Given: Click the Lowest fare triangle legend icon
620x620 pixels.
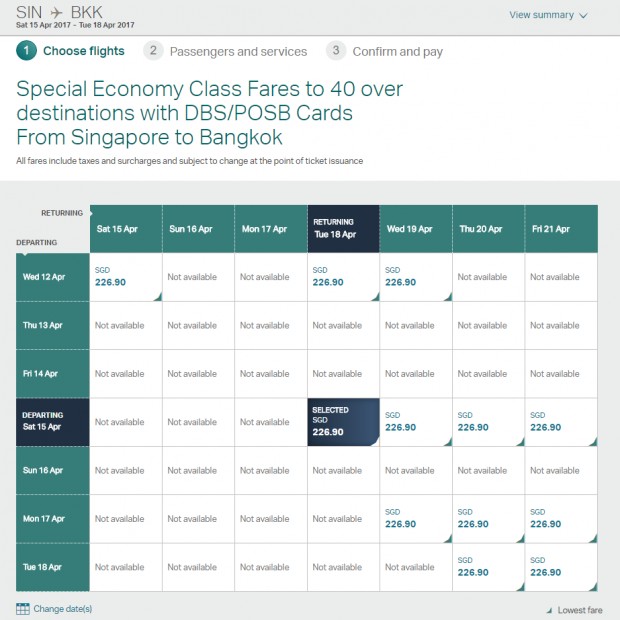Looking at the screenshot, I should click(x=549, y=610).
